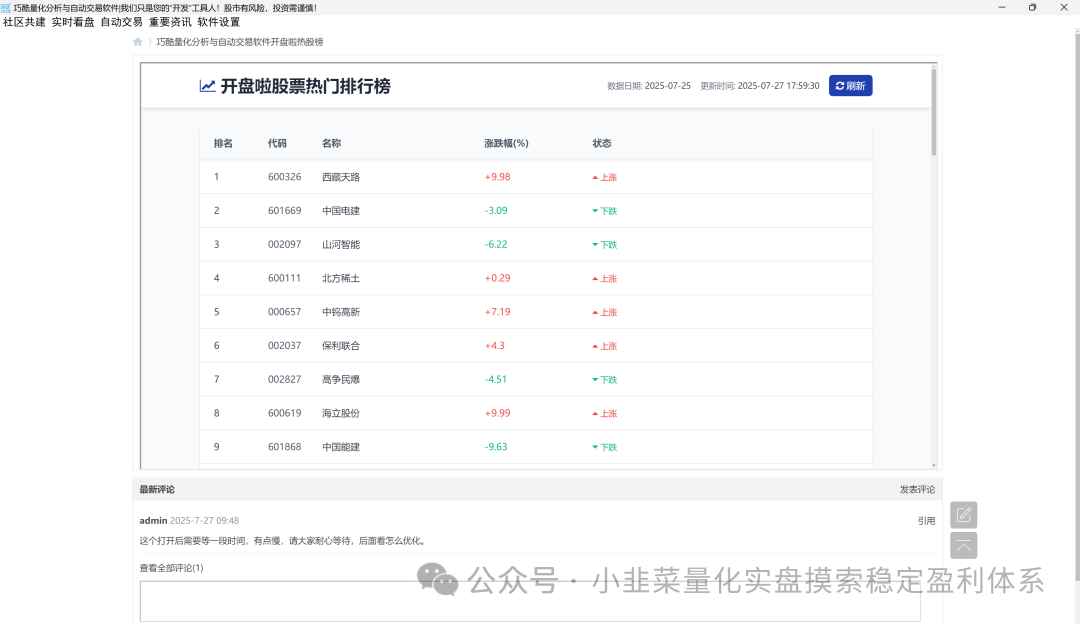Open 查看全部评论(1) link
Viewport: 1080px width, 624px height.
(172, 568)
